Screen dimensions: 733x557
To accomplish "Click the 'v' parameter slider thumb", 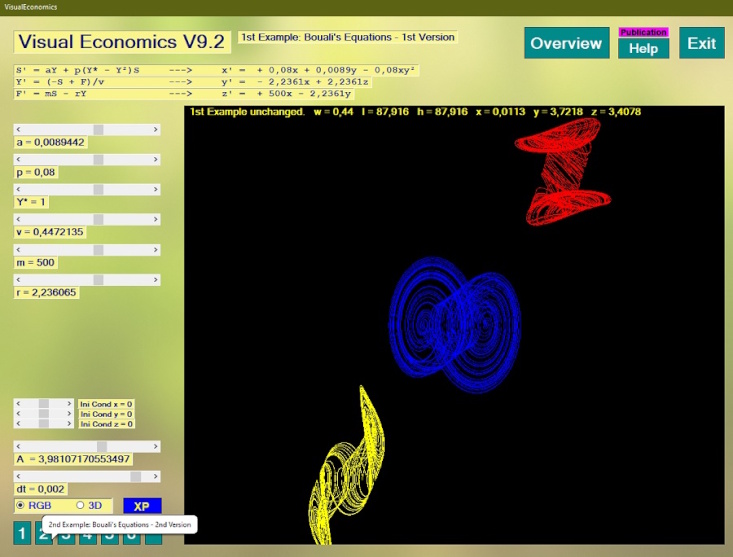I will click(x=98, y=219).
